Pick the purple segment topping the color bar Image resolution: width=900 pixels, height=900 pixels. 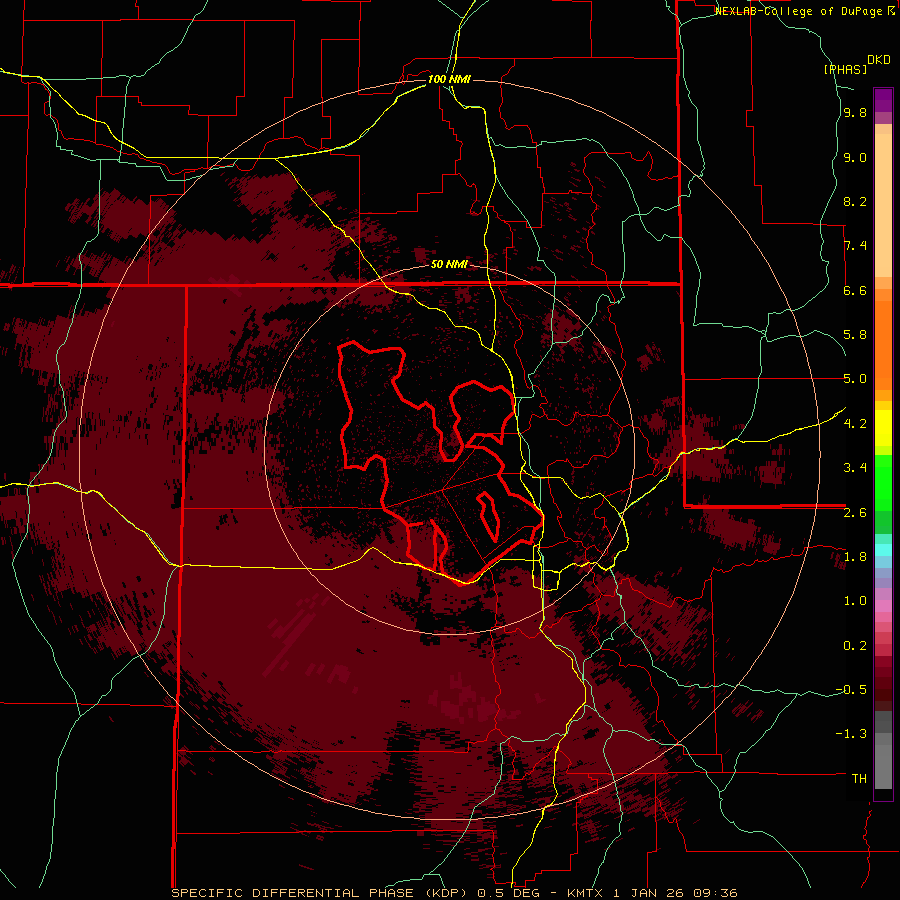883,100
